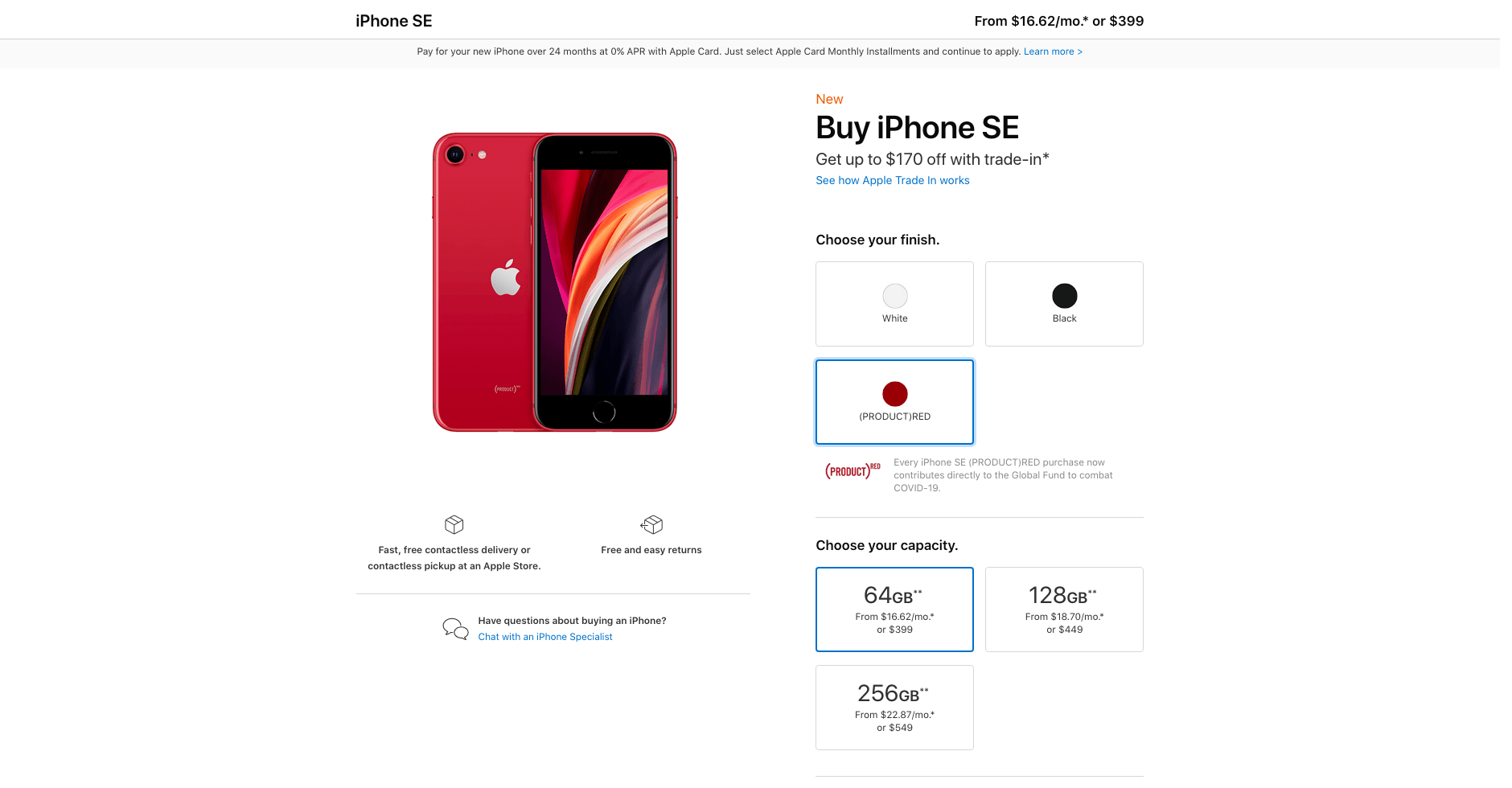Viewport: 1512px width, 788px height.
Task: Select the 128GB capacity option
Action: point(1063,609)
